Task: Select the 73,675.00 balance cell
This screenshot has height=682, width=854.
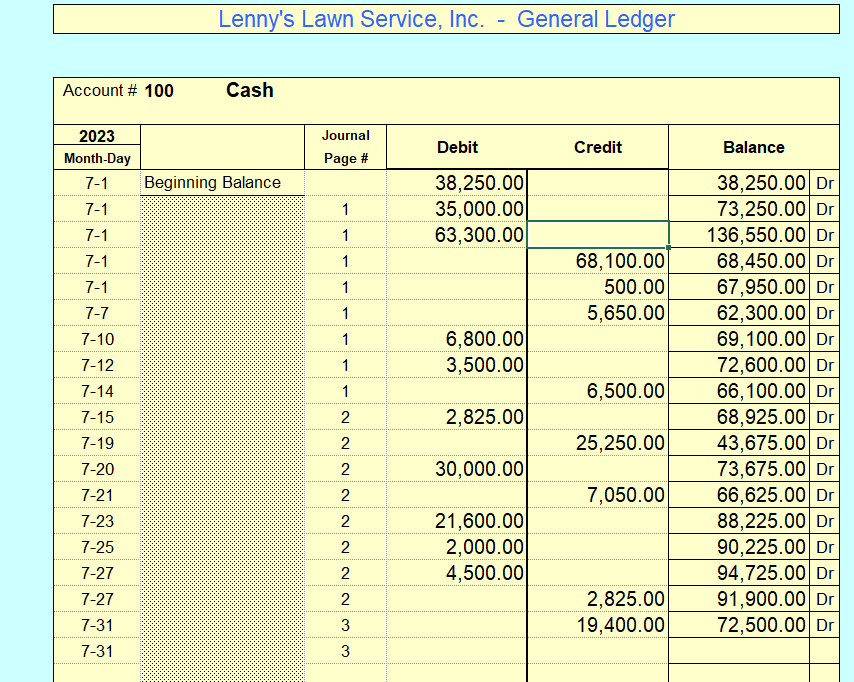Action: click(739, 469)
